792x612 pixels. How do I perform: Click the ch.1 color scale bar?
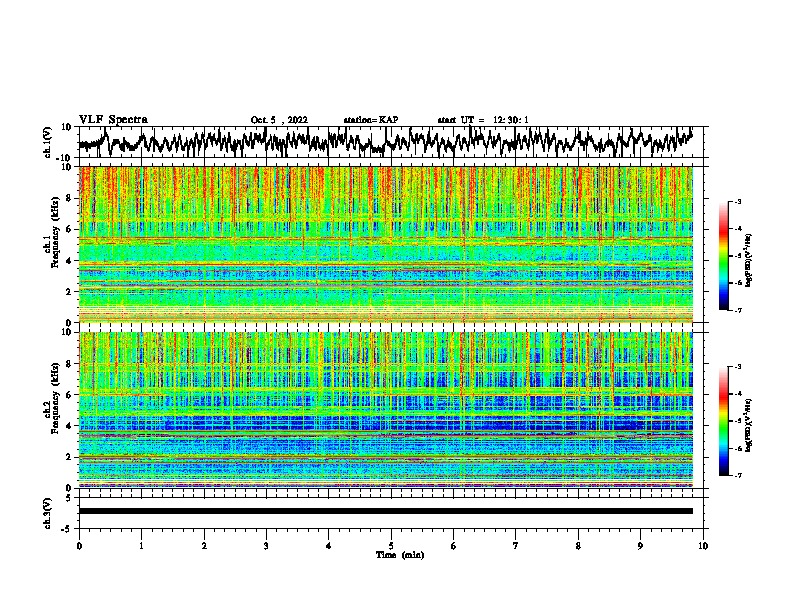pyautogui.click(x=724, y=256)
